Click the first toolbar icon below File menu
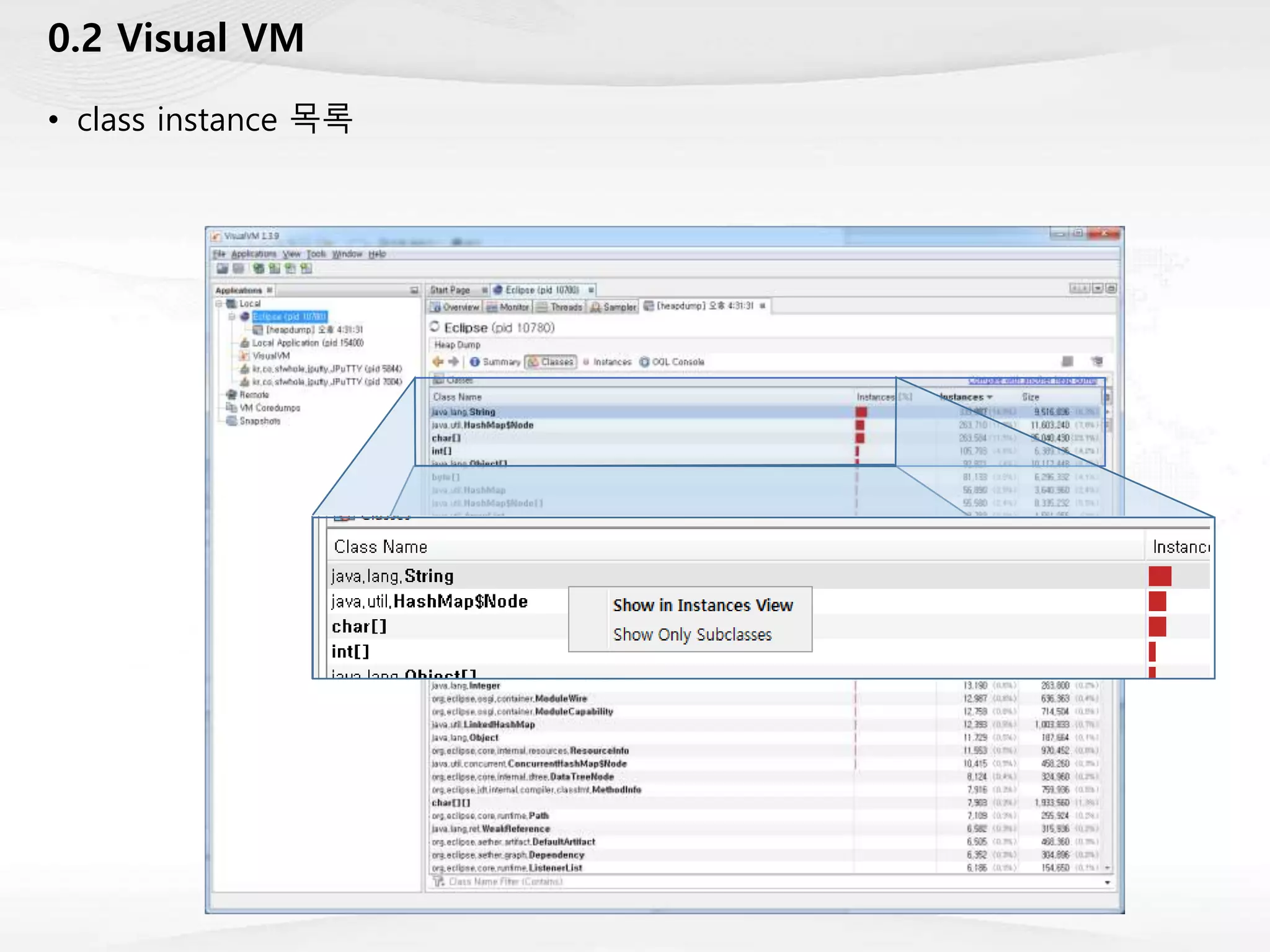 [x=222, y=268]
